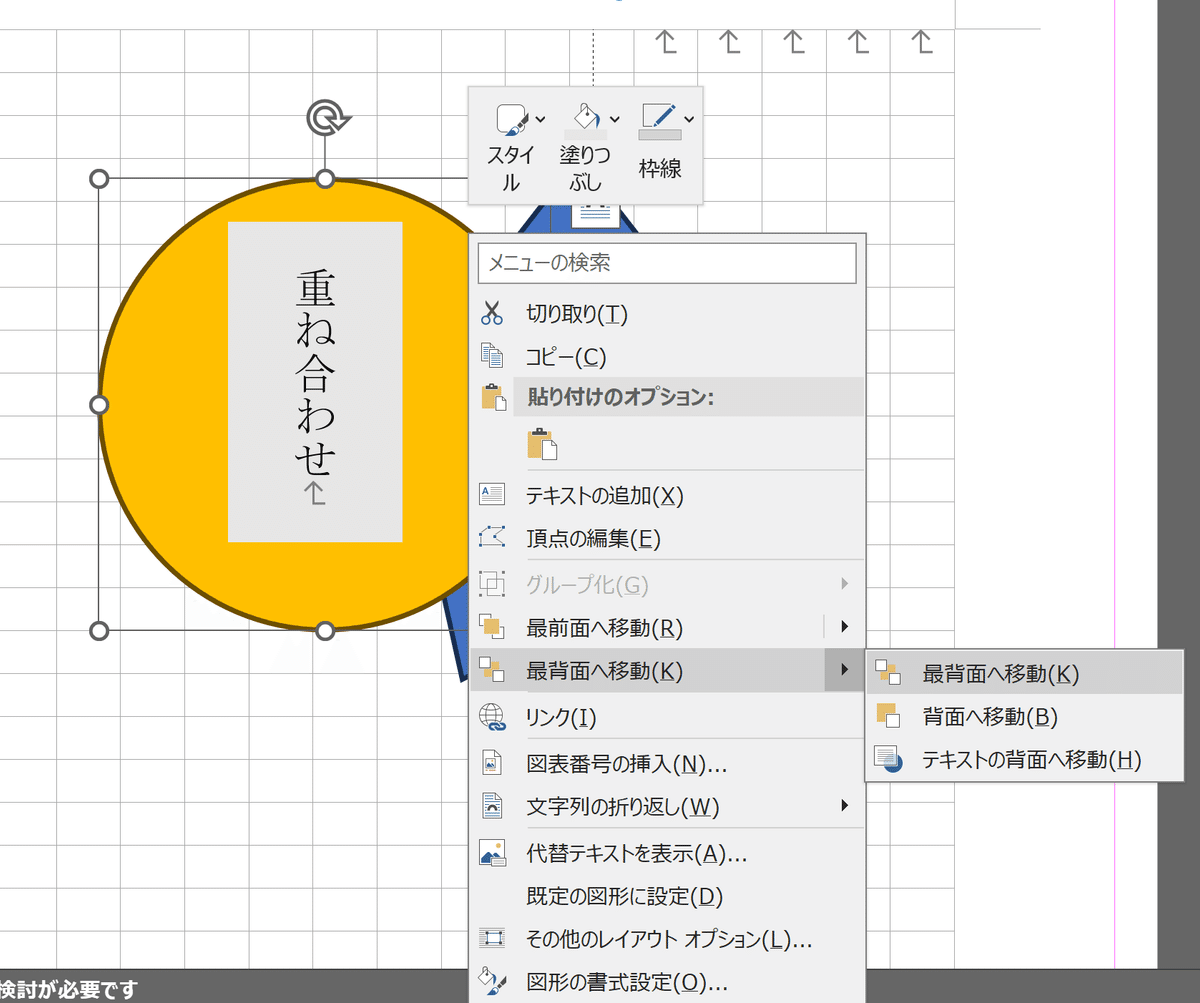Open the Outline dropdown arrow

(688, 119)
